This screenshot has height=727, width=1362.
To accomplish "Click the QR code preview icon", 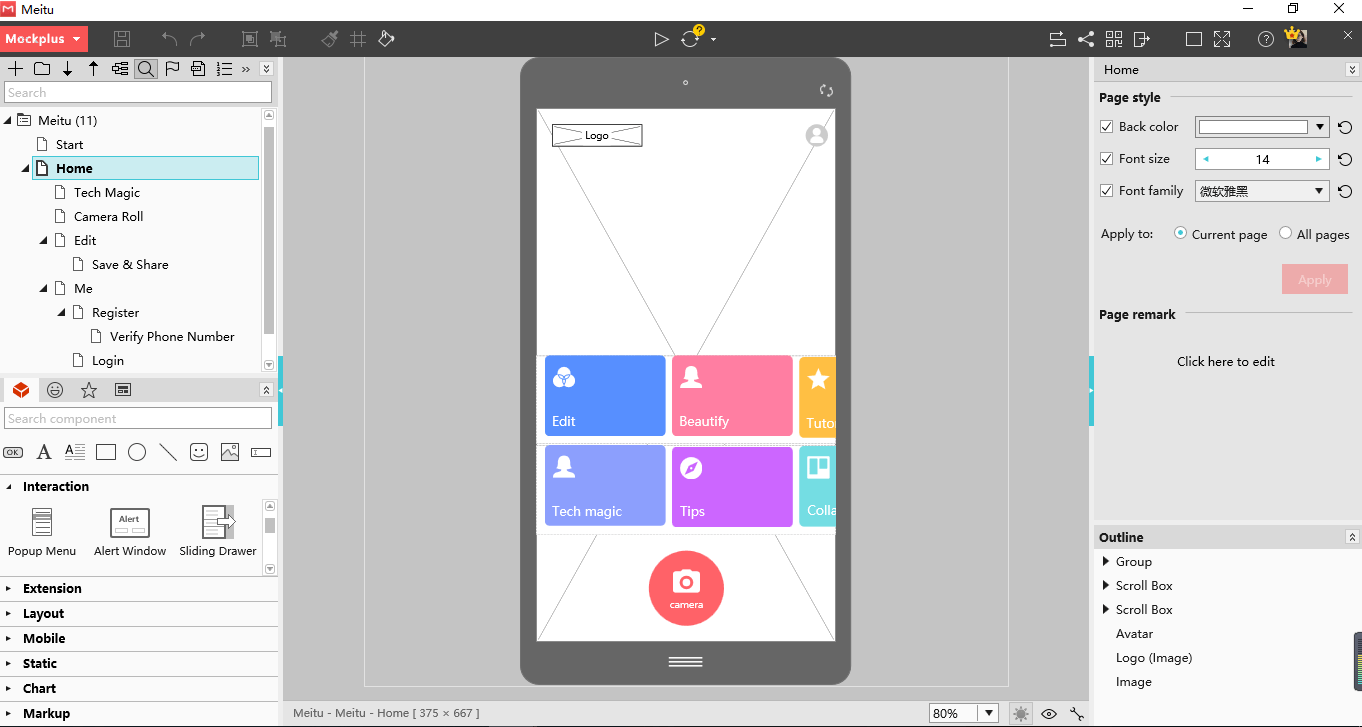I will 1114,38.
